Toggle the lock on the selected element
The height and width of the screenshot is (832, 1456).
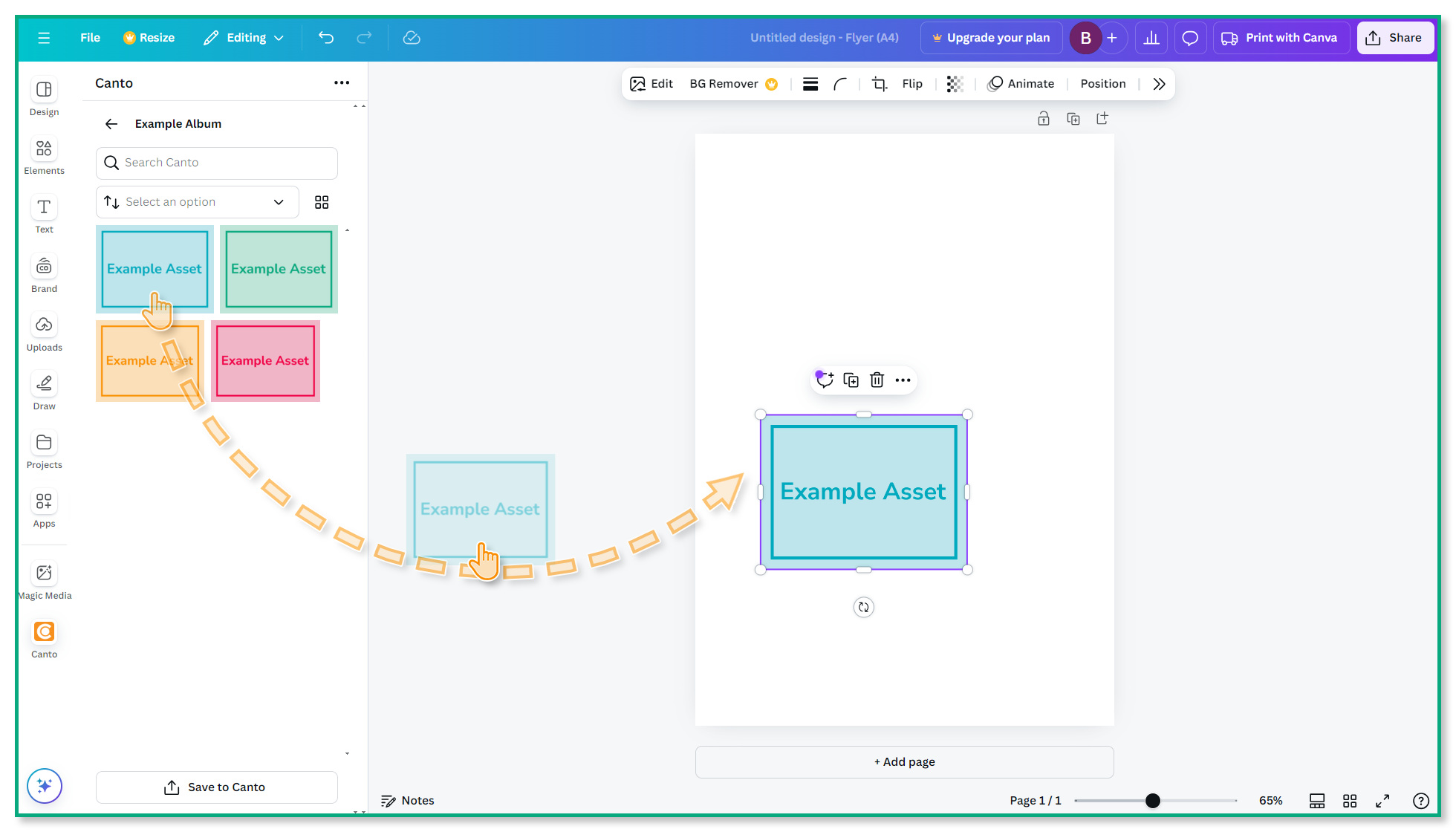(1043, 118)
